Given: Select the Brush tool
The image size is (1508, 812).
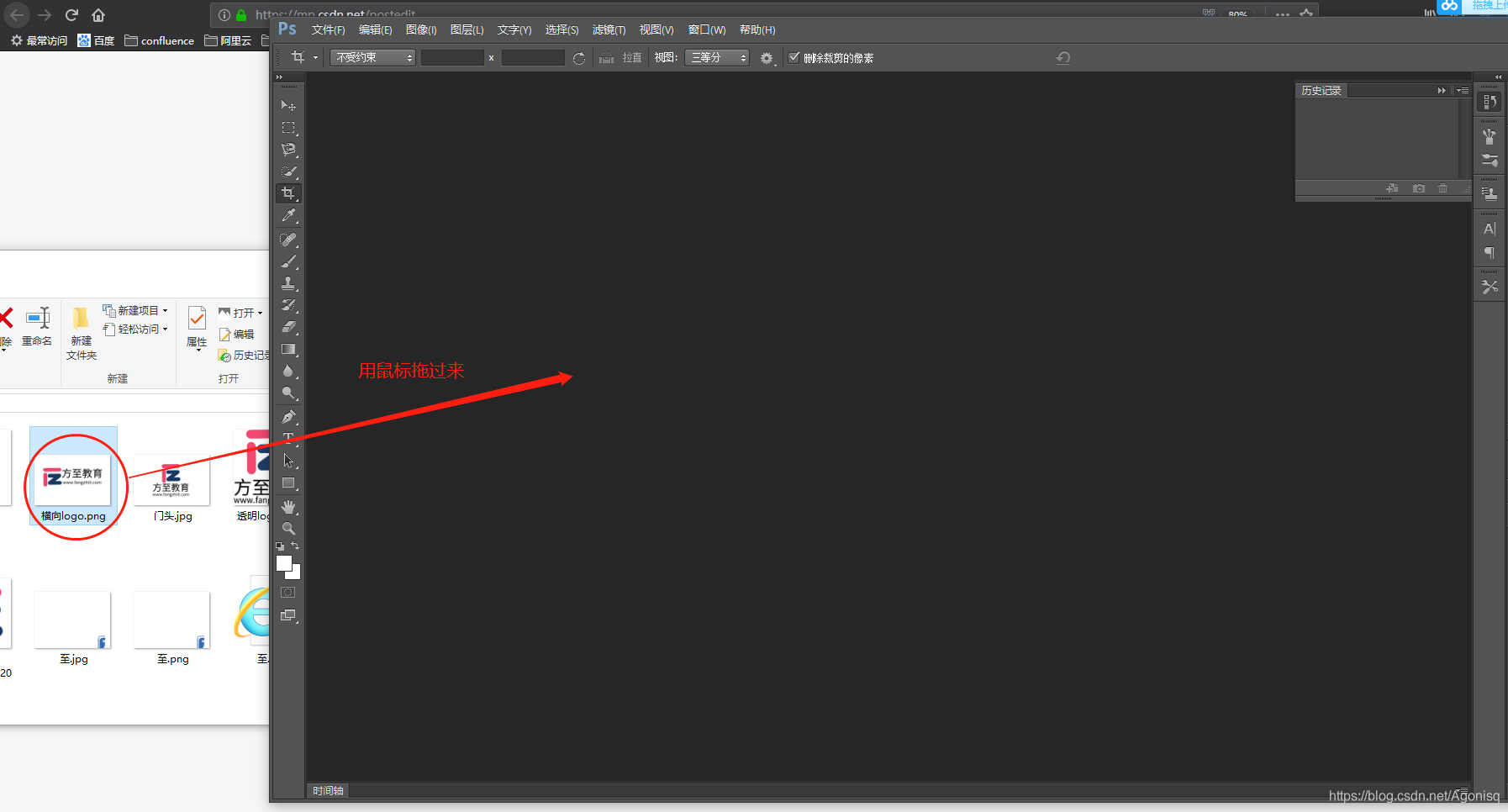Looking at the screenshot, I should point(288,261).
